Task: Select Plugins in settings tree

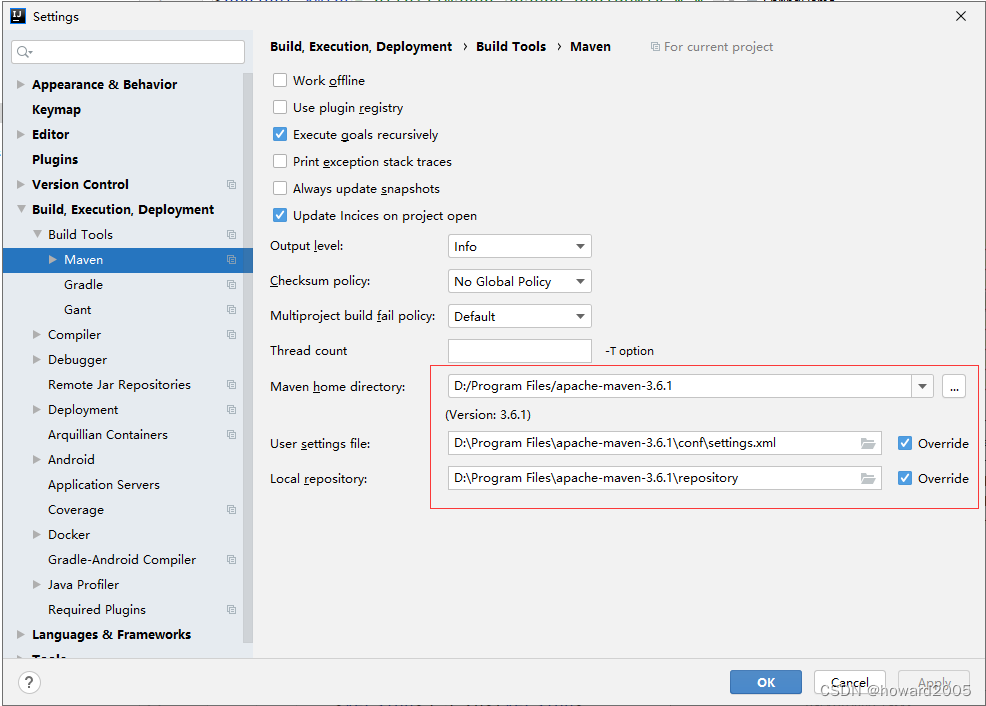Action: pos(55,159)
